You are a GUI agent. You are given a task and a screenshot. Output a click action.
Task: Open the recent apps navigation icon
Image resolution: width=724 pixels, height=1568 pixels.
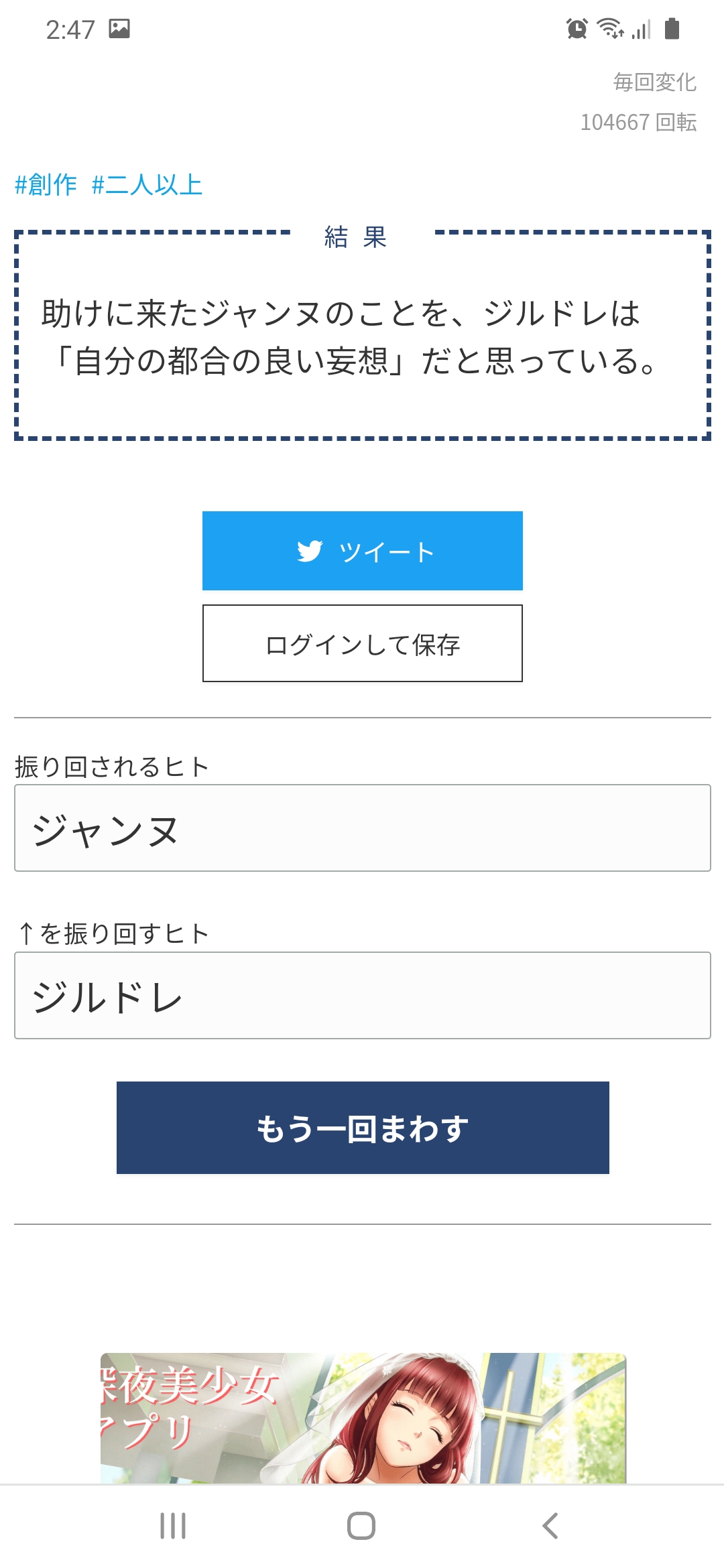pos(173,1526)
